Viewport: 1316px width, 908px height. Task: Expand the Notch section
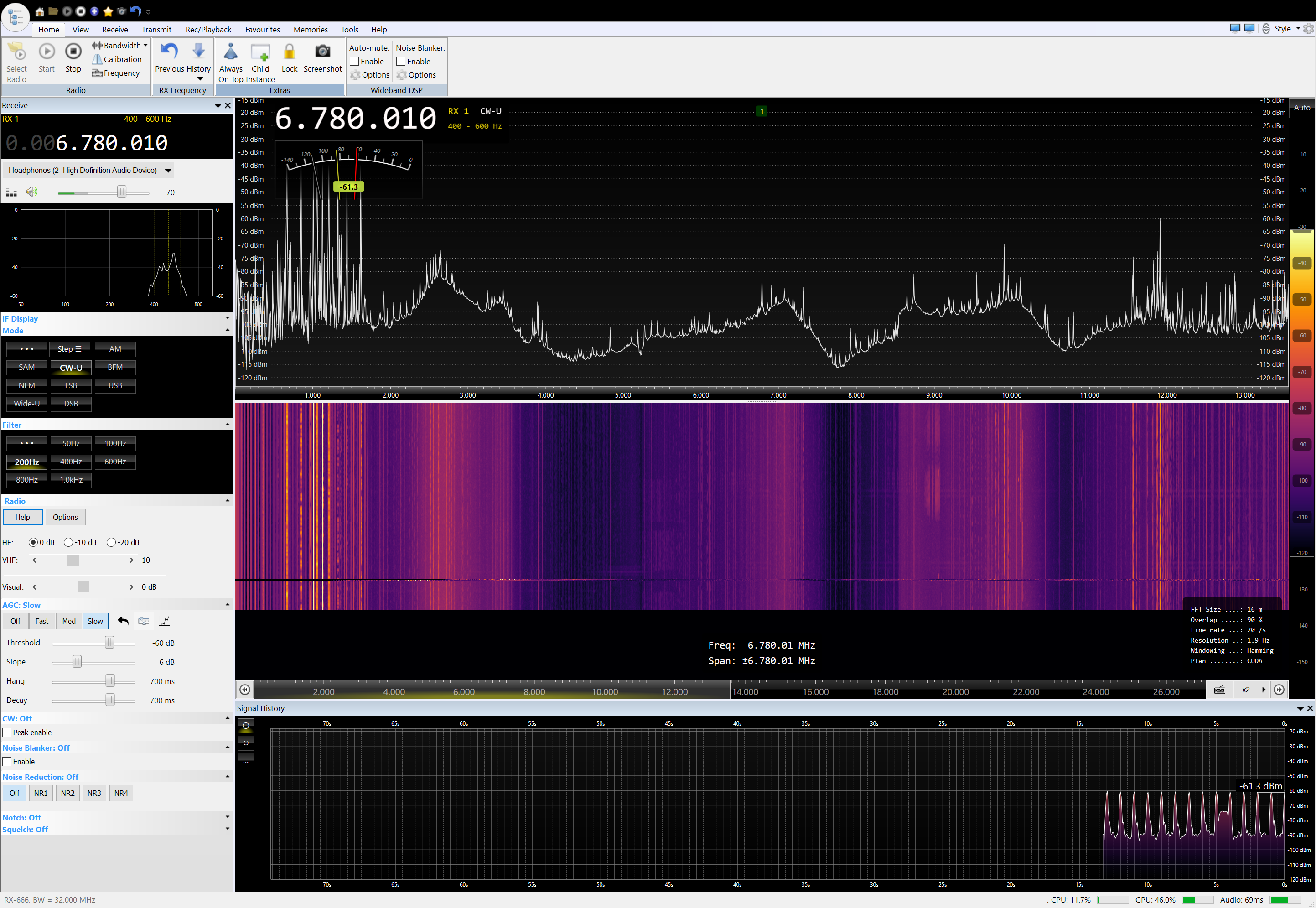[228, 817]
